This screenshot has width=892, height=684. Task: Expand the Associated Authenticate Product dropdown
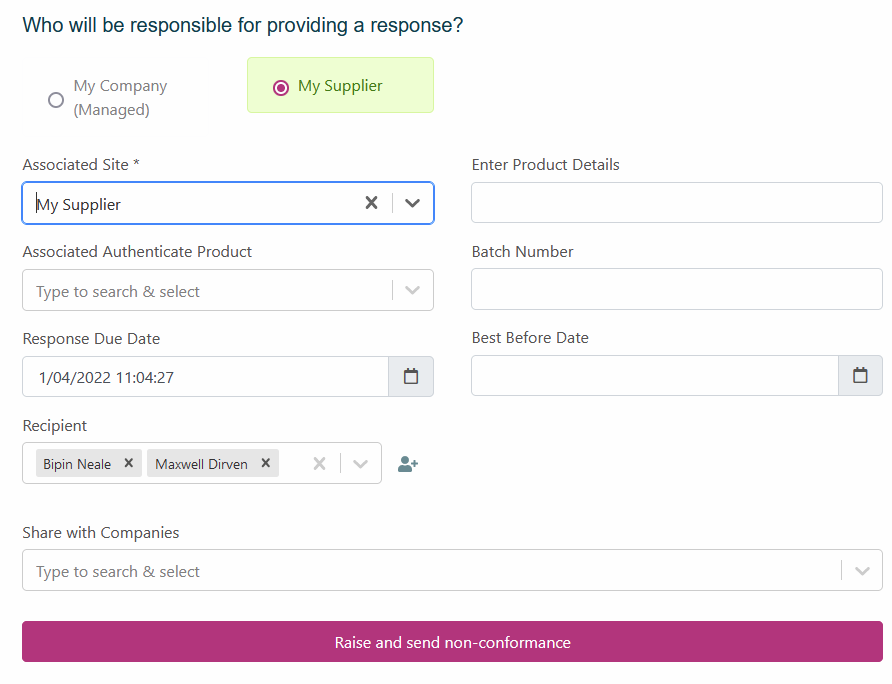412,291
